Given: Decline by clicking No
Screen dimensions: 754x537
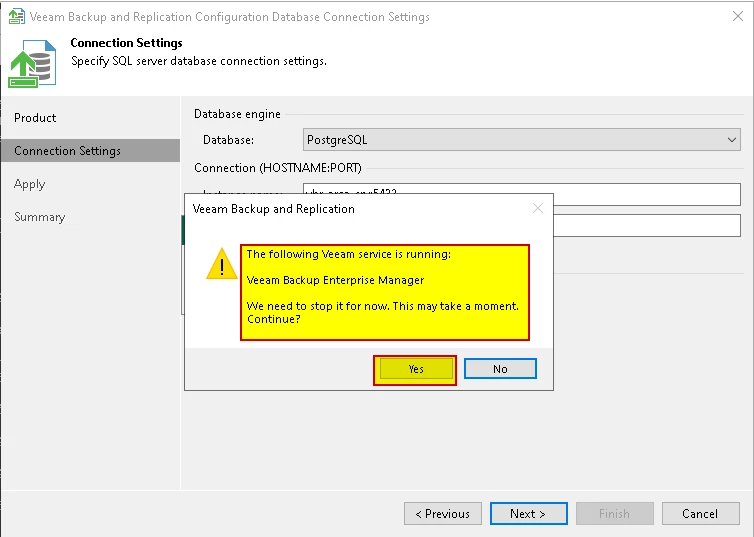Looking at the screenshot, I should coord(500,369).
